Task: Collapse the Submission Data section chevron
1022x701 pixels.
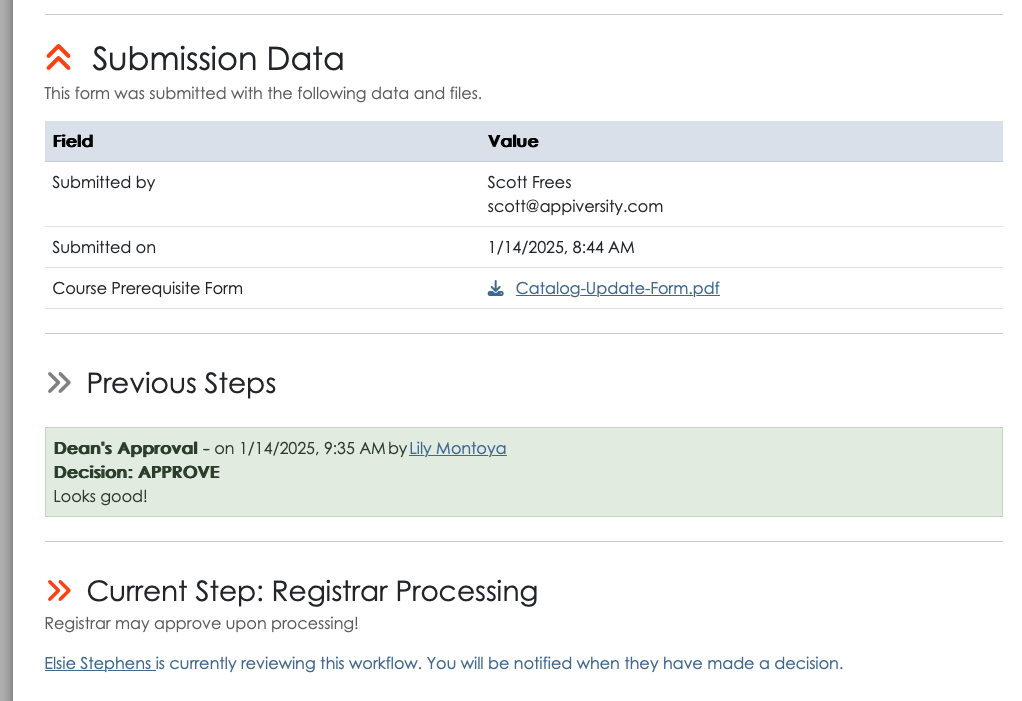Action: (59, 58)
